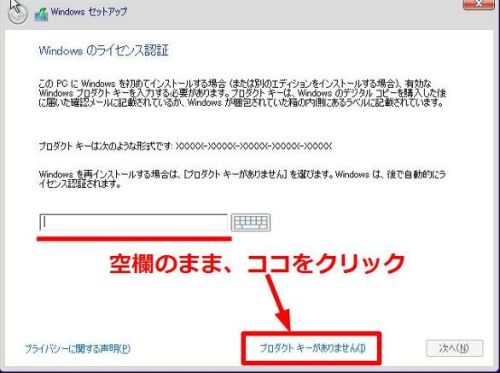The height and width of the screenshot is (373, 500).
Task: Open the プライバシーに関する声明 link
Action: [78, 349]
